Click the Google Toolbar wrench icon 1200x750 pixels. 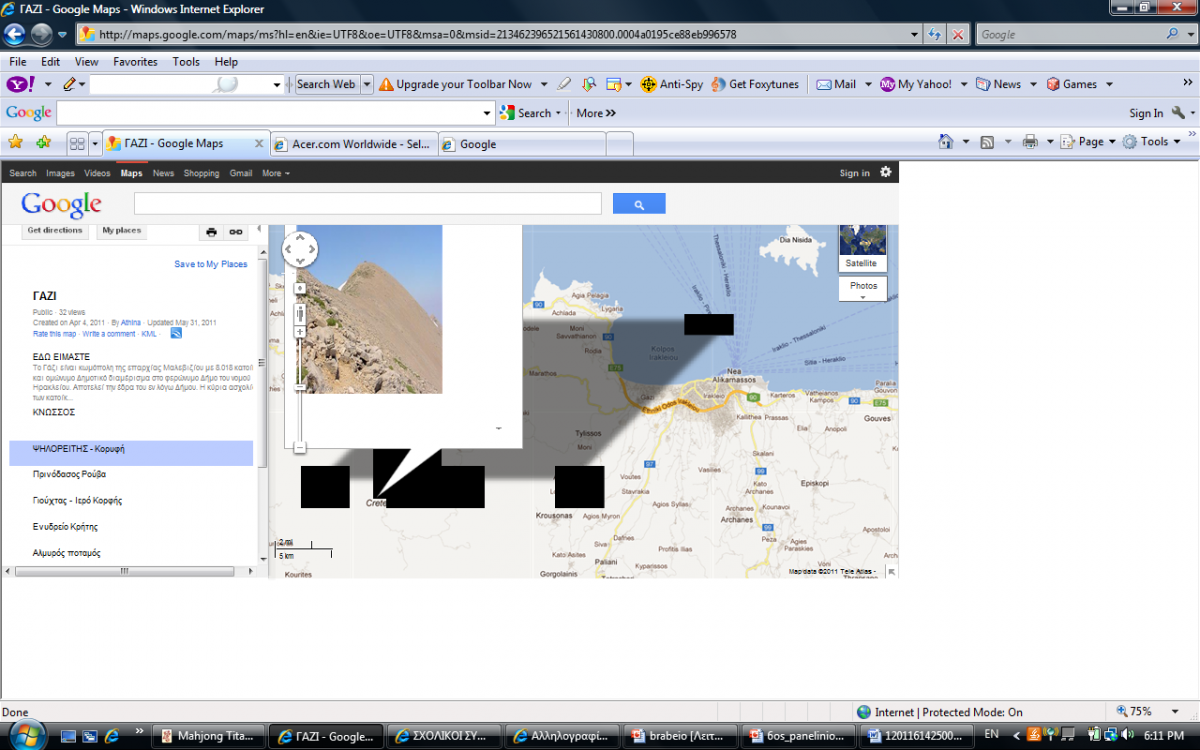(x=1177, y=113)
